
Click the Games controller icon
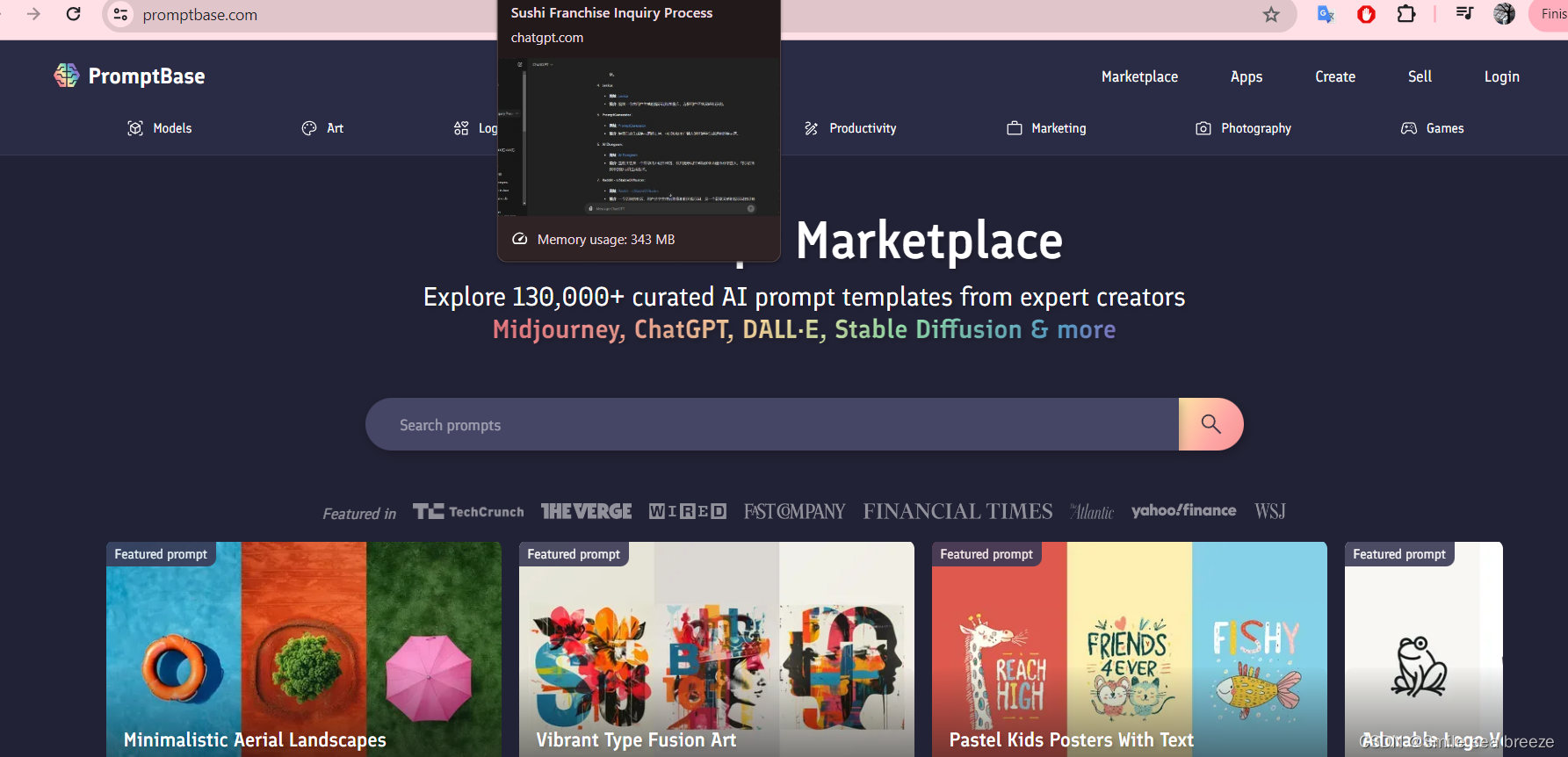1409,128
